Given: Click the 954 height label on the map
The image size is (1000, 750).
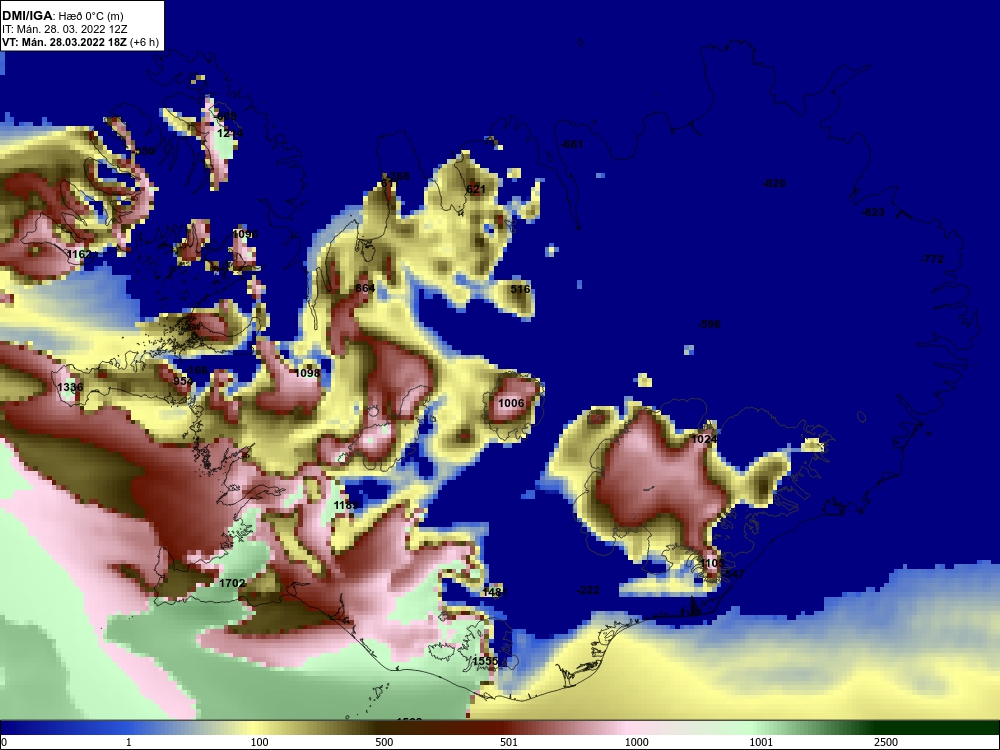Looking at the screenshot, I should click(x=183, y=381).
